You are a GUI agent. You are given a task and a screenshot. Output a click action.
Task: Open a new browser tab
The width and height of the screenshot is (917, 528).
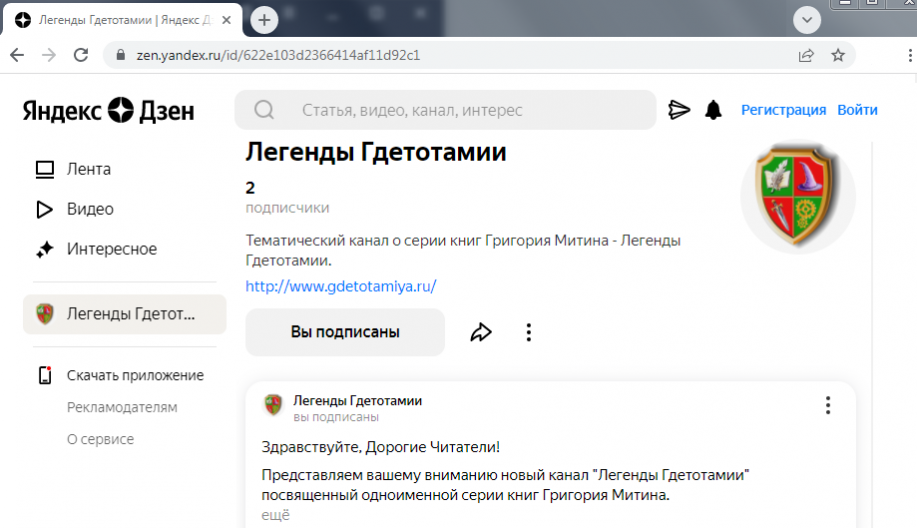pos(264,20)
